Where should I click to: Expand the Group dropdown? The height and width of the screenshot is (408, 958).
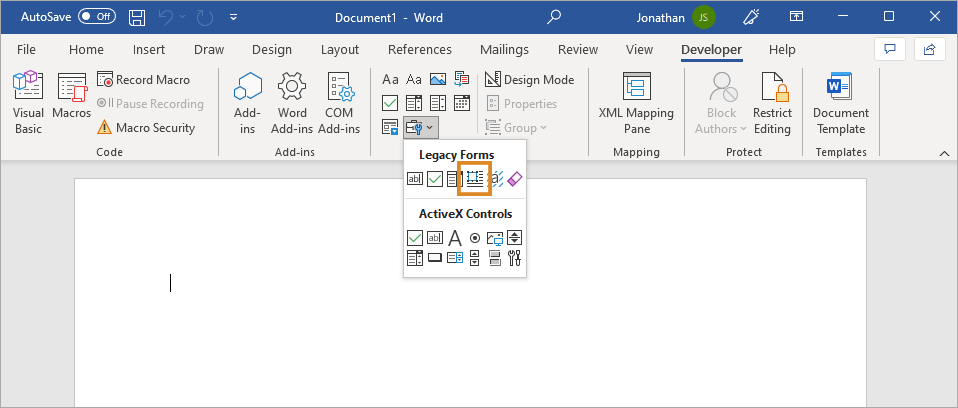click(x=516, y=128)
